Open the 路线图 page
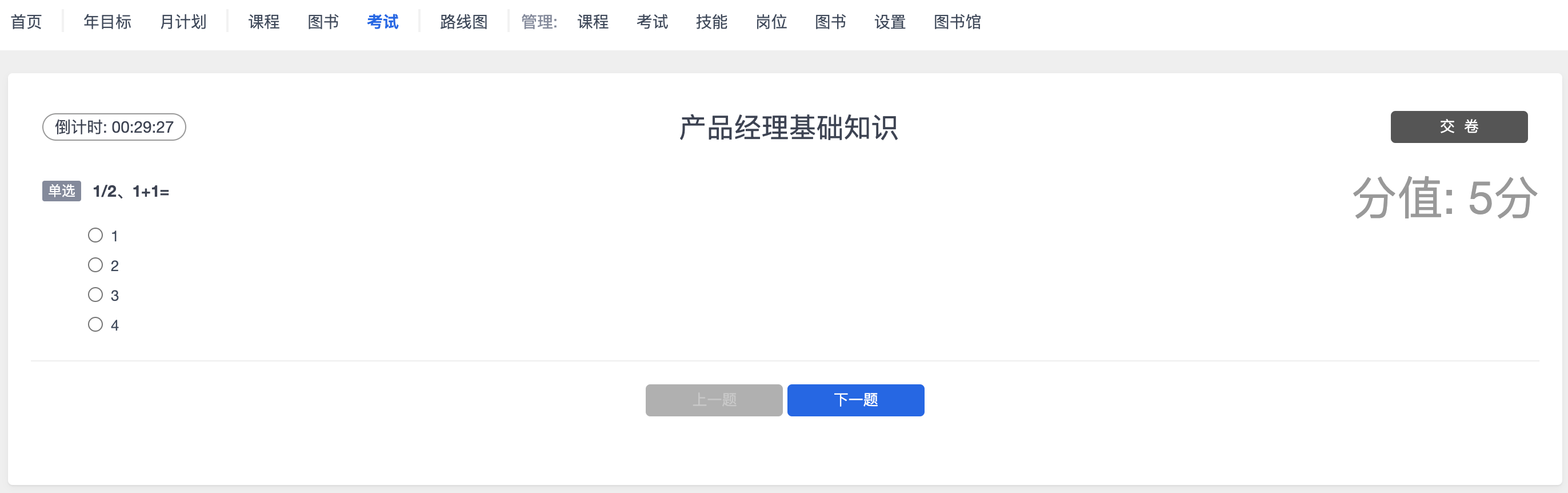1568x493 pixels. pyautogui.click(x=464, y=22)
